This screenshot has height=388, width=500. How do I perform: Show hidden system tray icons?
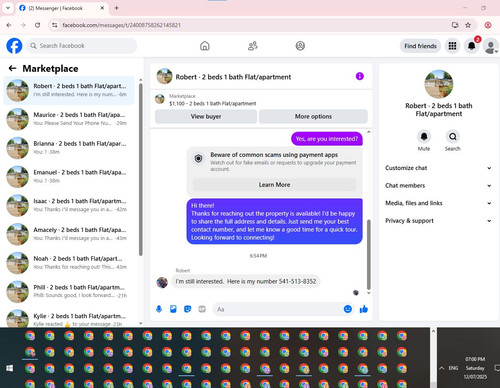442,368
